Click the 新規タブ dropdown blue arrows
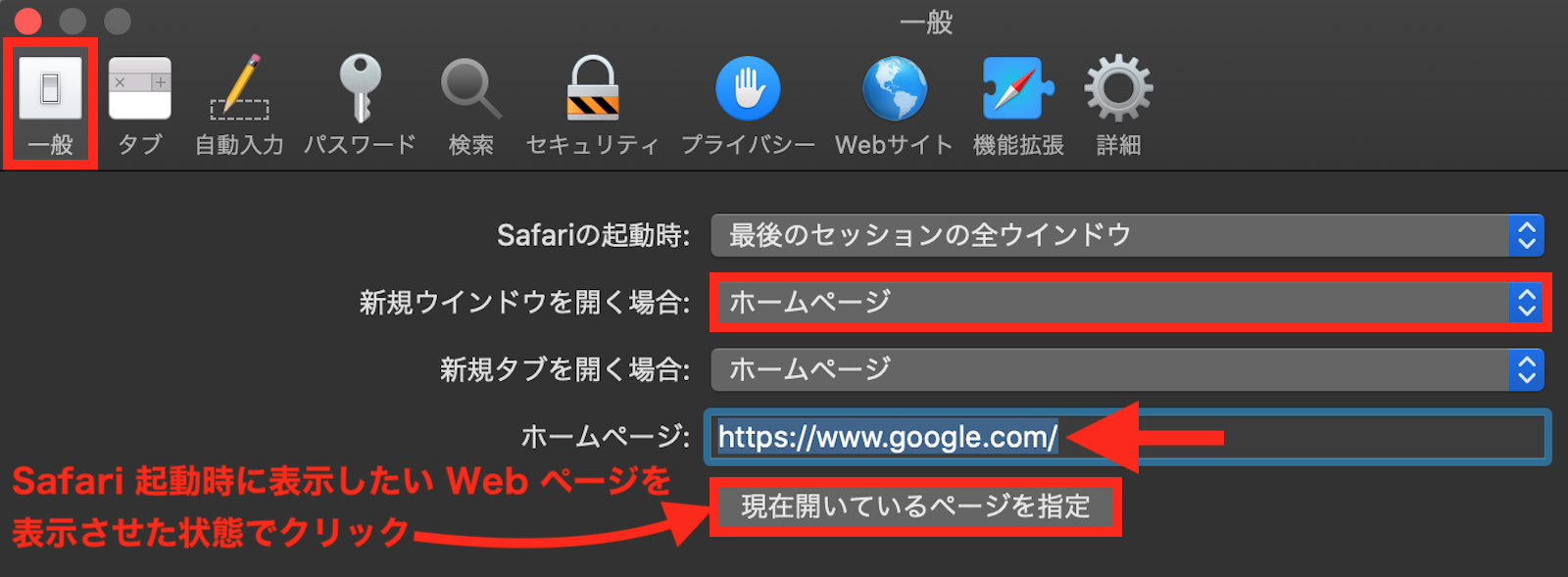 1526,369
